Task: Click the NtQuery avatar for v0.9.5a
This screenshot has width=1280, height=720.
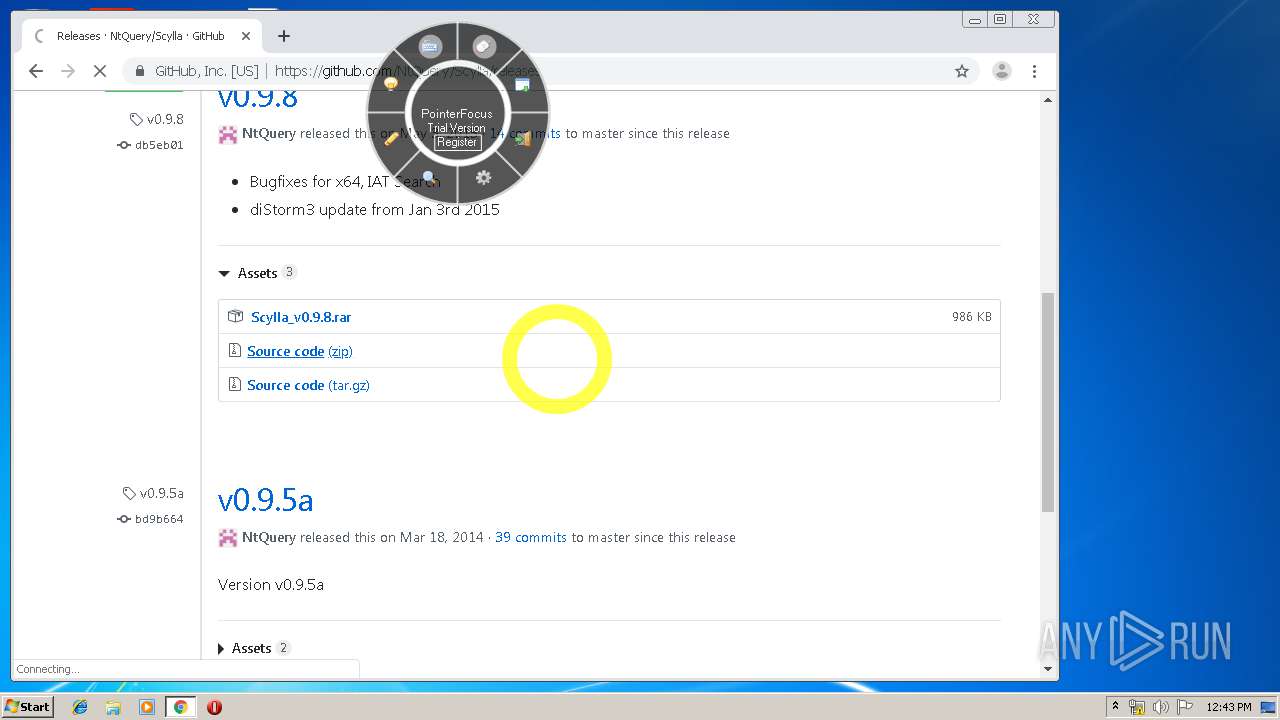Action: pos(228,538)
